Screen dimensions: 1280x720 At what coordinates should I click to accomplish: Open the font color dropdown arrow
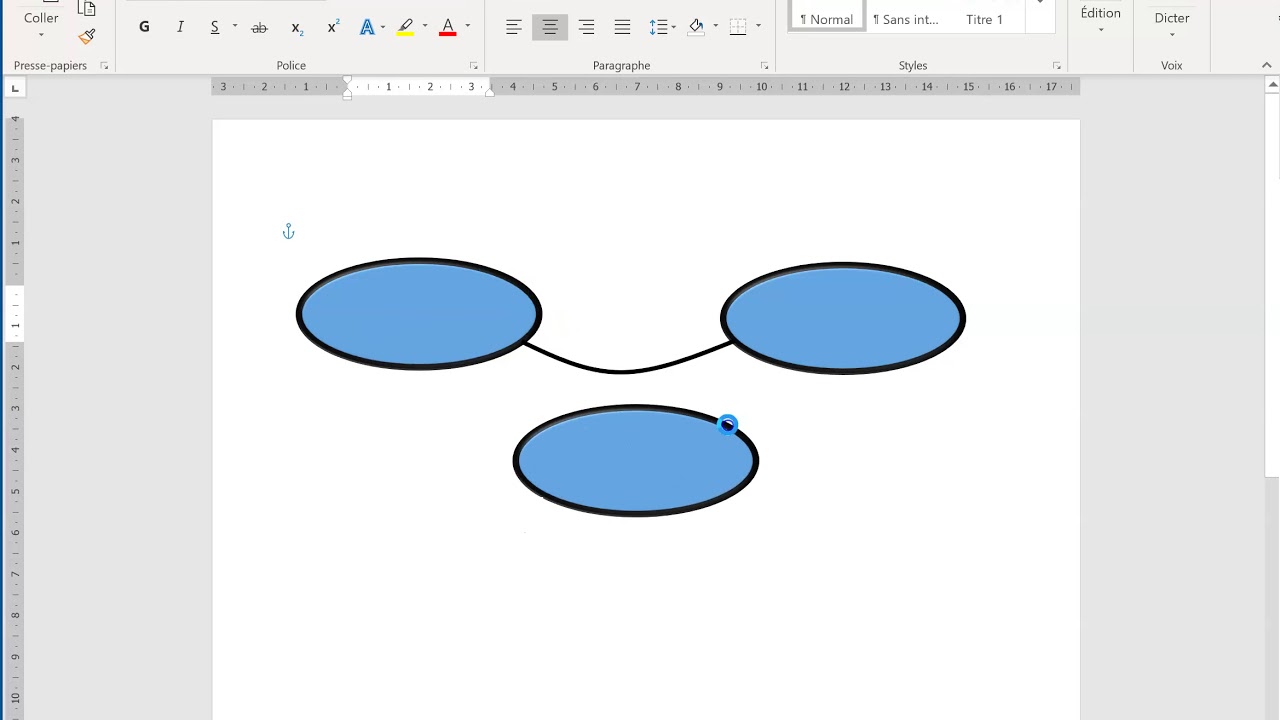[x=467, y=27]
